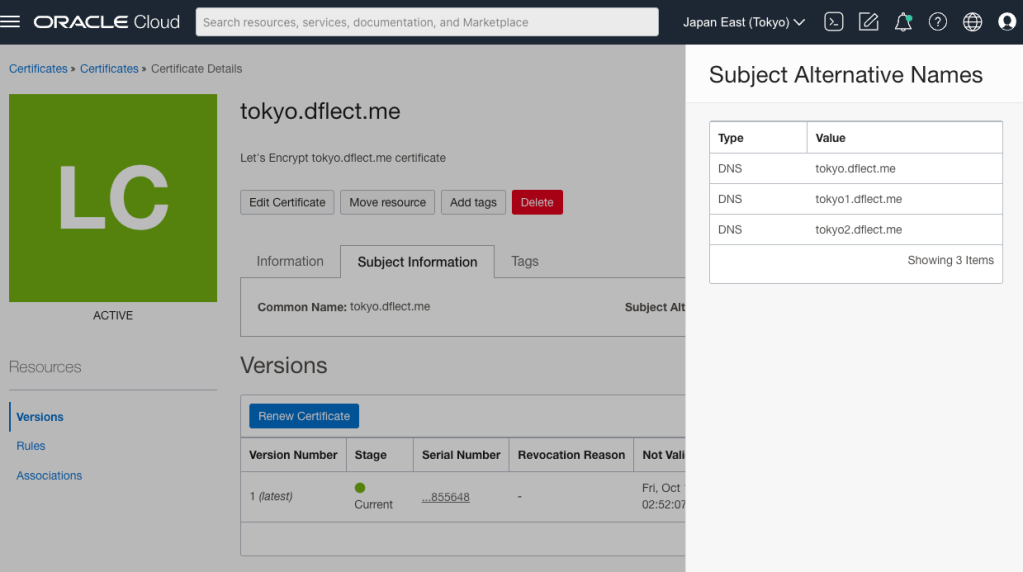Launch Cloud Shell from the header
Screen dimensions: 1023x572
coord(834,22)
